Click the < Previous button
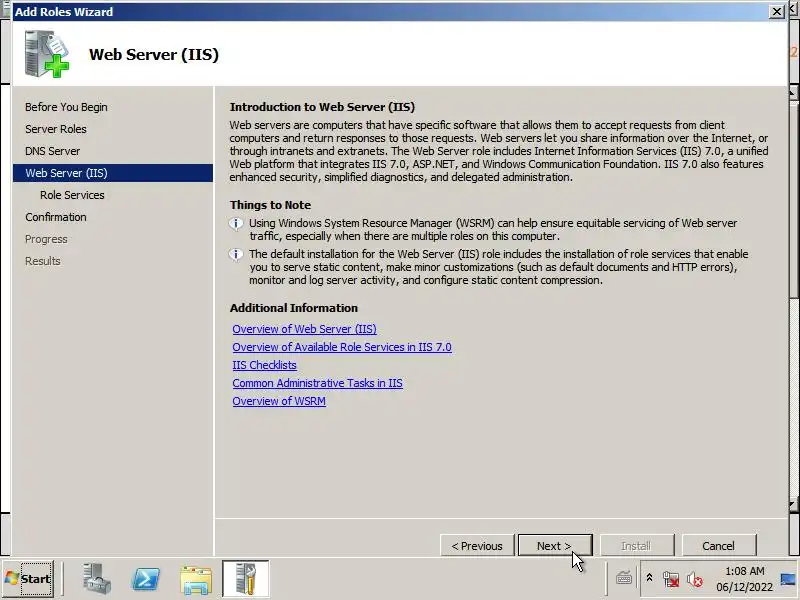 (x=477, y=546)
